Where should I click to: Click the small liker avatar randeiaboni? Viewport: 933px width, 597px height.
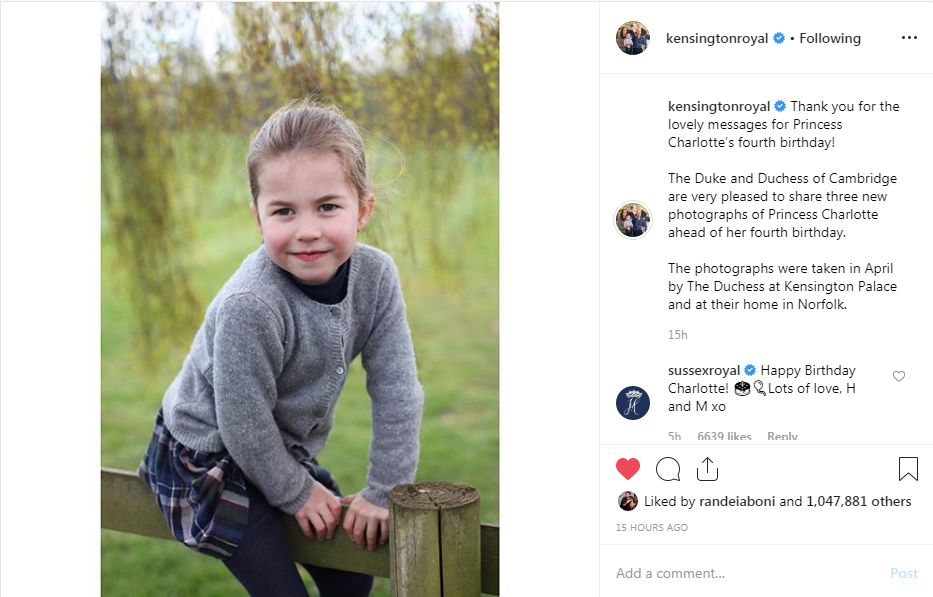[x=627, y=501]
